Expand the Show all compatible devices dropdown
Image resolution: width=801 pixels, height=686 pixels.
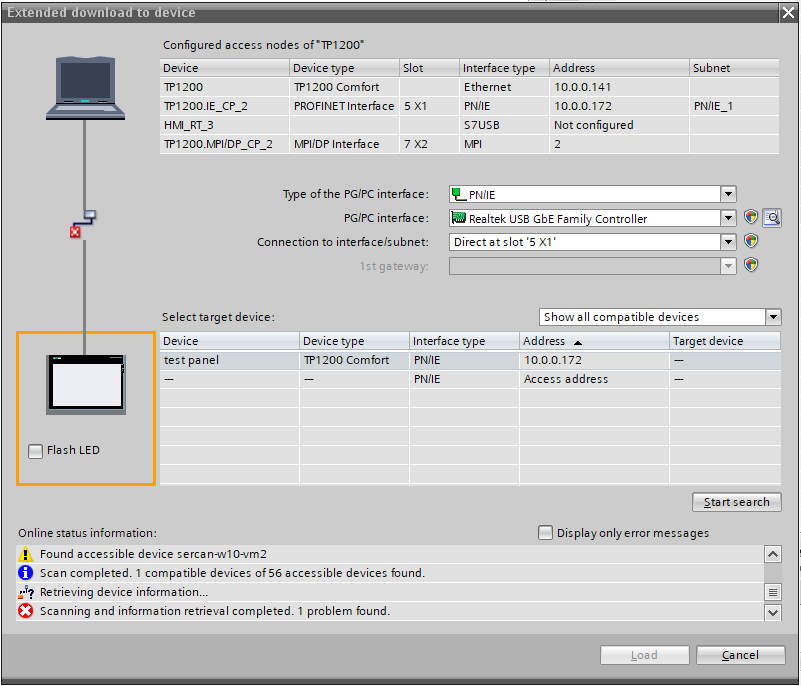coord(772,317)
